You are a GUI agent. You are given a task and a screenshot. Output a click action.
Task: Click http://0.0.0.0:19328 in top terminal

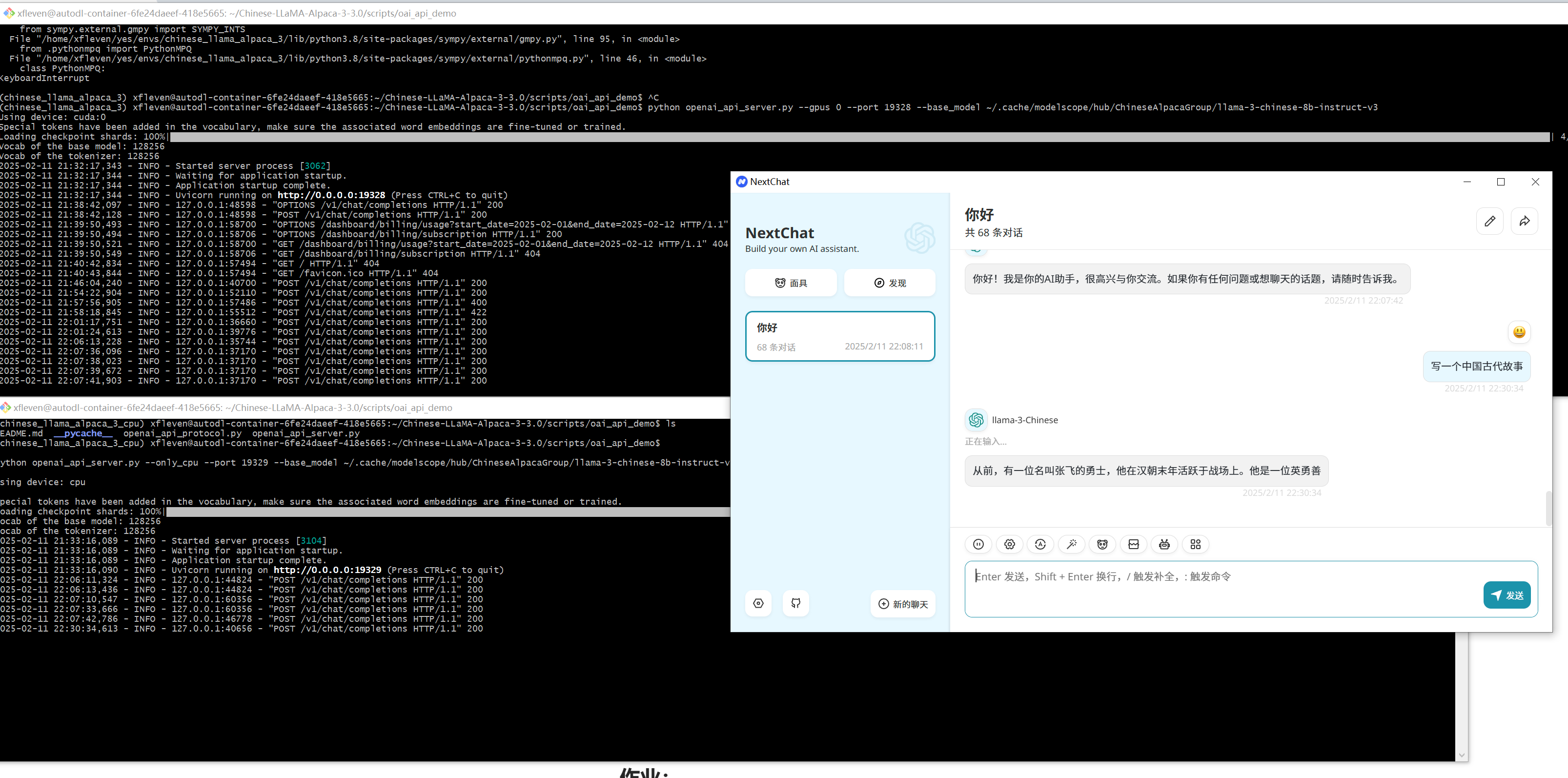[331, 195]
